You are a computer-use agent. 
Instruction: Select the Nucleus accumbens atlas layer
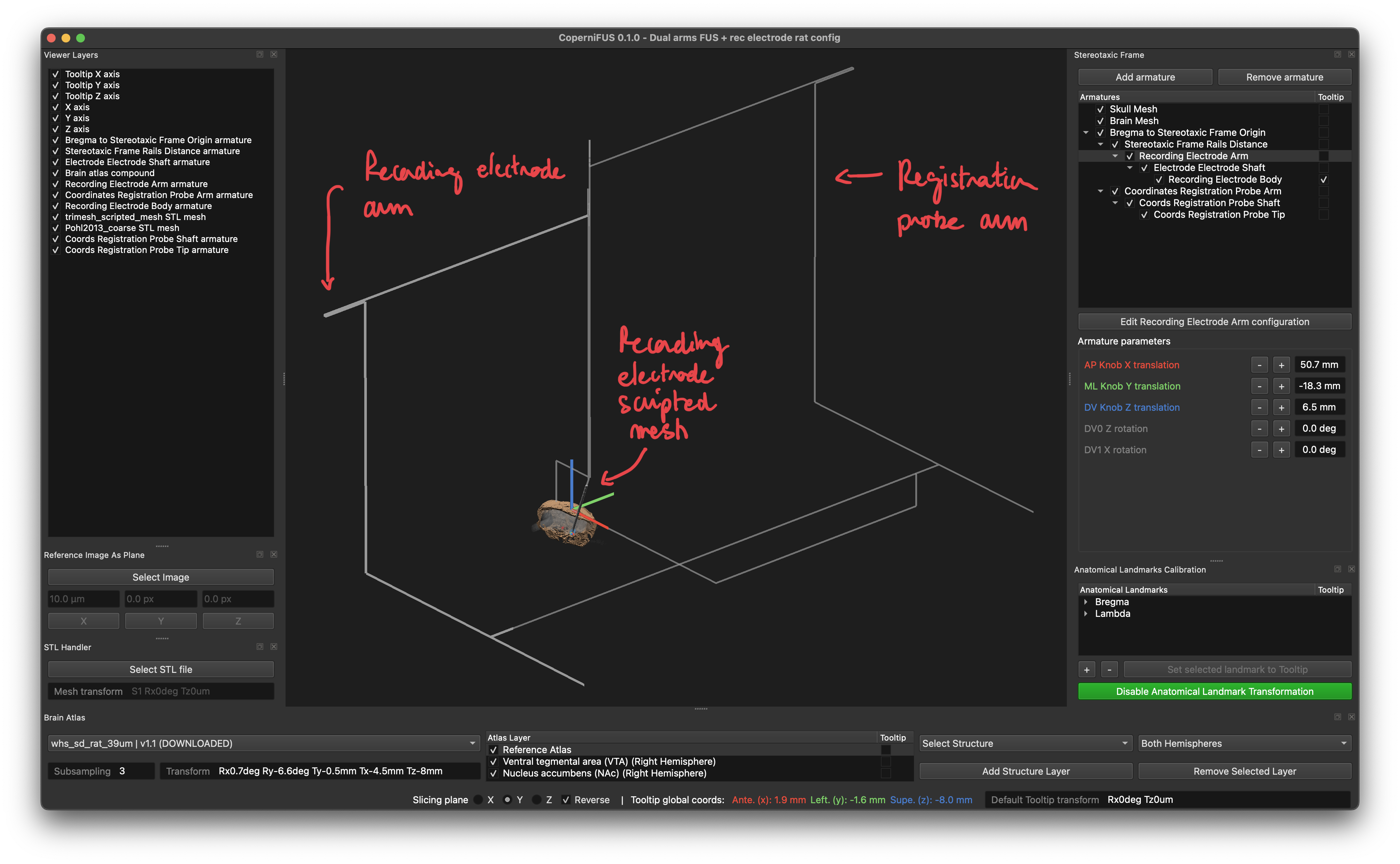[x=604, y=773]
